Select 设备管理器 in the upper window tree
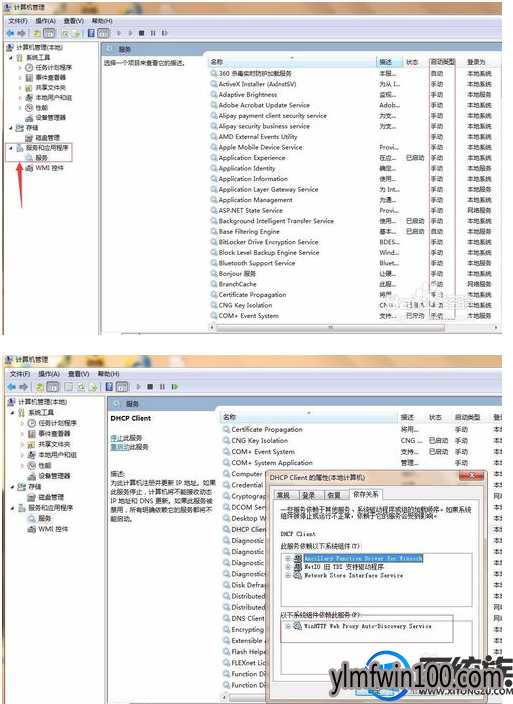513x704 pixels. coord(51,117)
